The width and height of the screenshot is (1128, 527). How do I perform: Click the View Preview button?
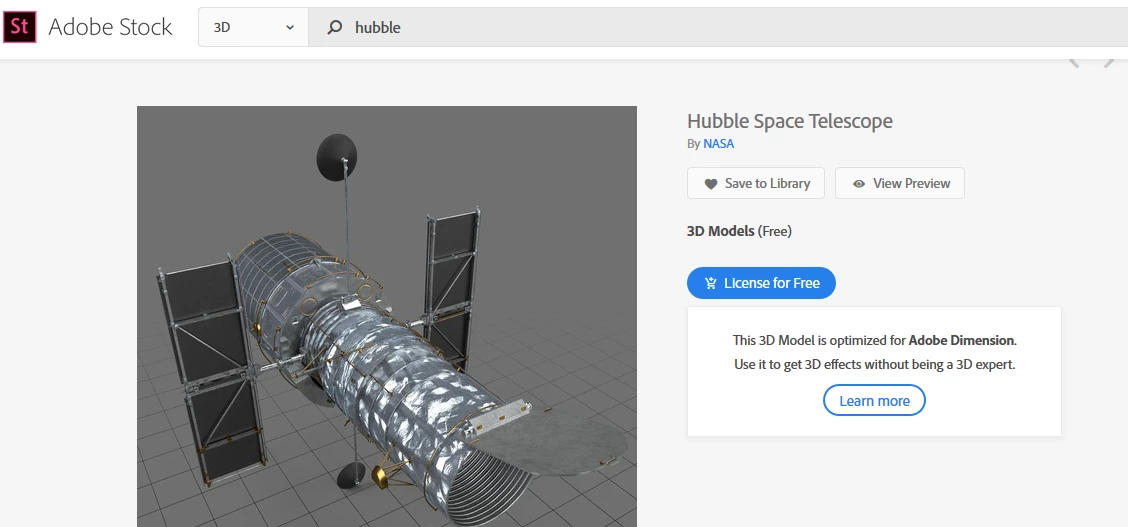pos(900,183)
